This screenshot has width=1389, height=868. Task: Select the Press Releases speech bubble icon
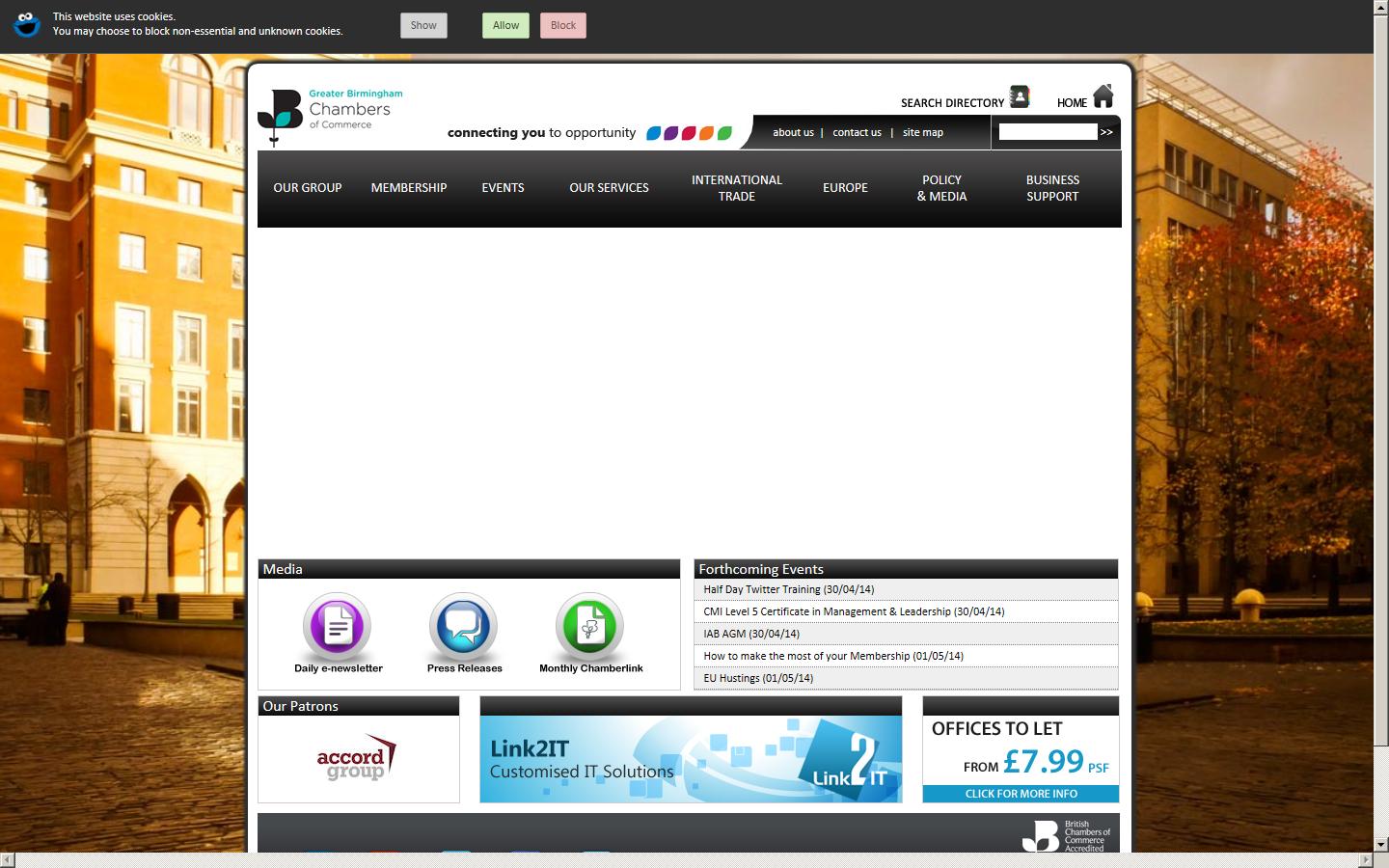coord(463,627)
